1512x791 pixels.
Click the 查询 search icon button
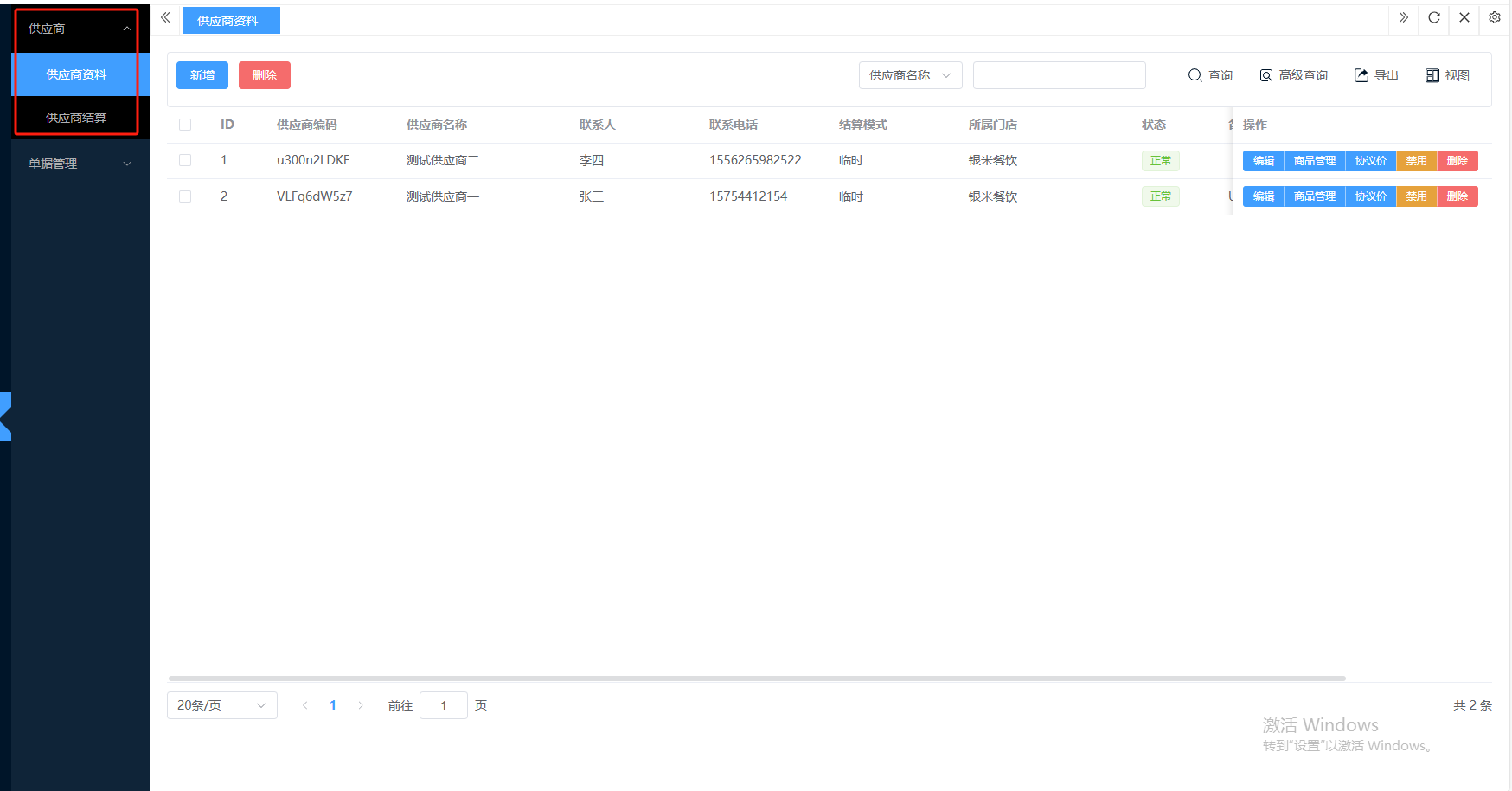[1209, 76]
